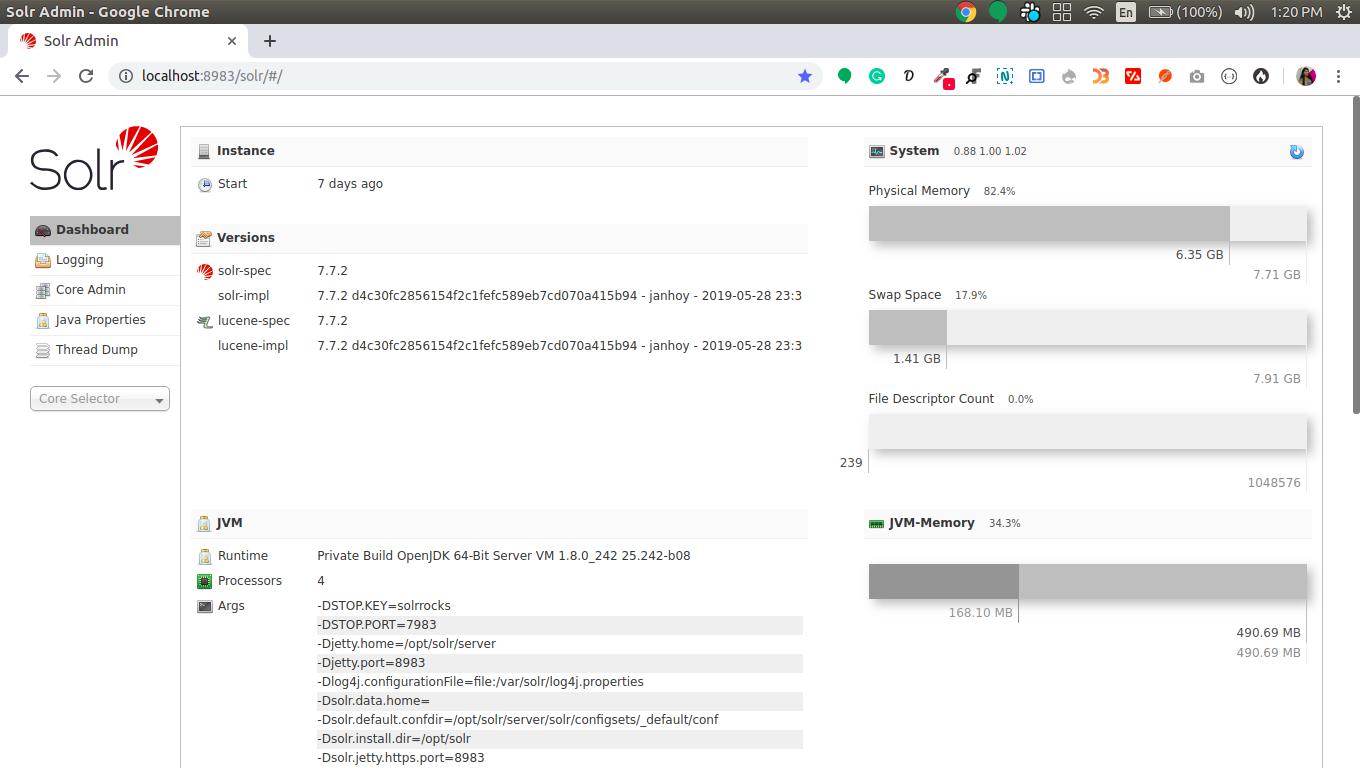Open a new browser tab
Image resolution: width=1360 pixels, height=768 pixels.
tap(269, 41)
